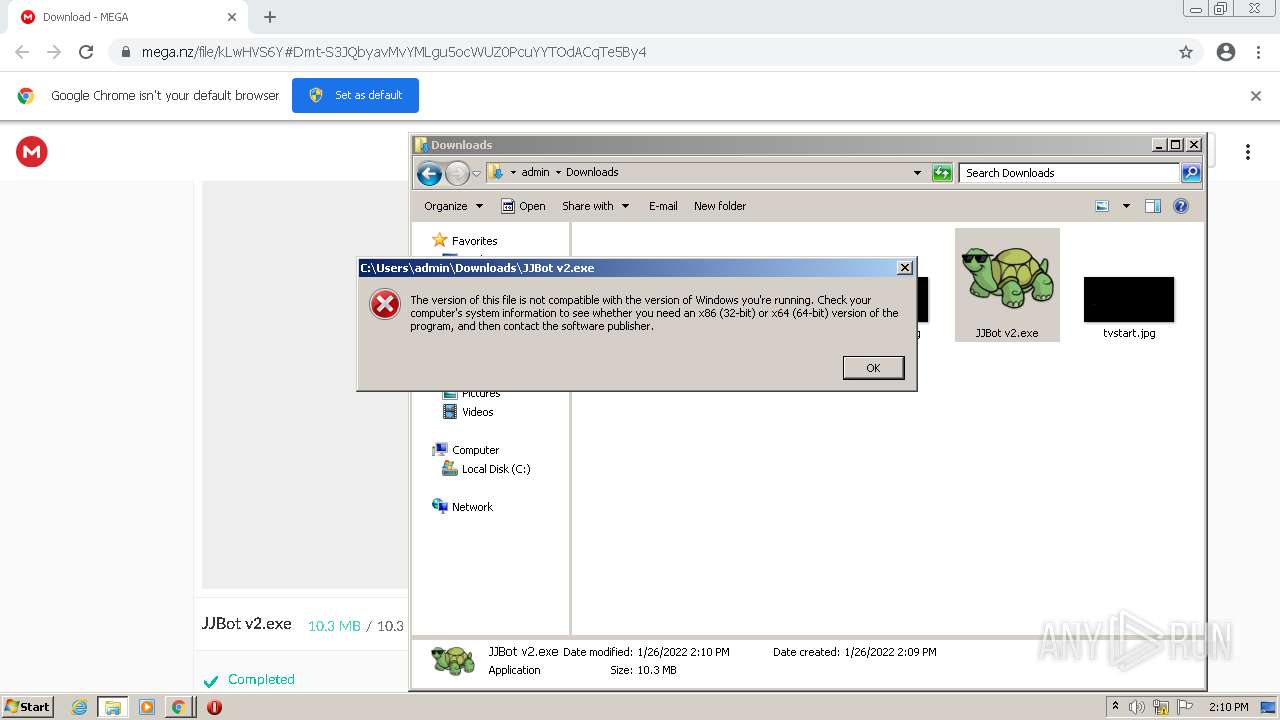Select the JJBot v2.exe turtle icon file
This screenshot has height=720, width=1280.
pyautogui.click(x=1007, y=284)
